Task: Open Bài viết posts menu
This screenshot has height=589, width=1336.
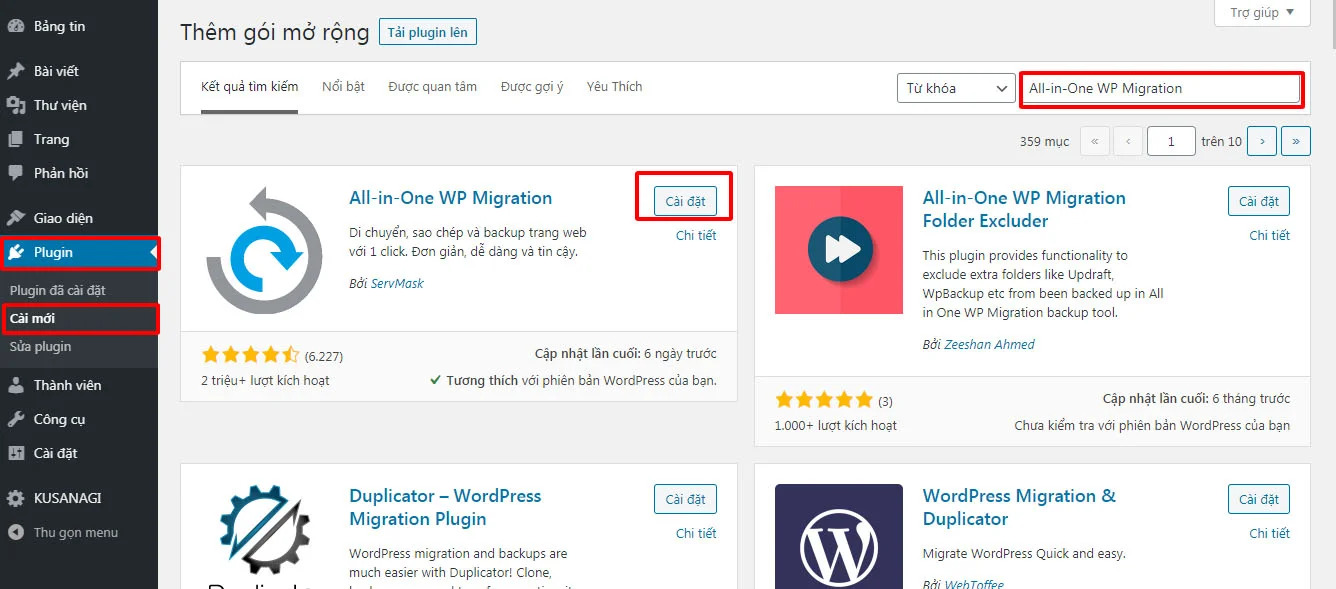Action: click(56, 71)
